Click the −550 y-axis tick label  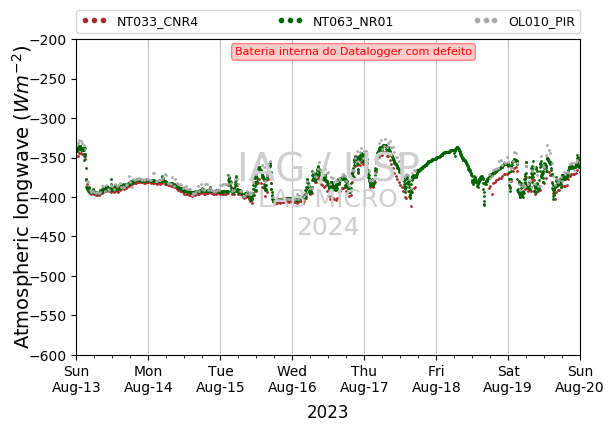pyautogui.click(x=48, y=316)
